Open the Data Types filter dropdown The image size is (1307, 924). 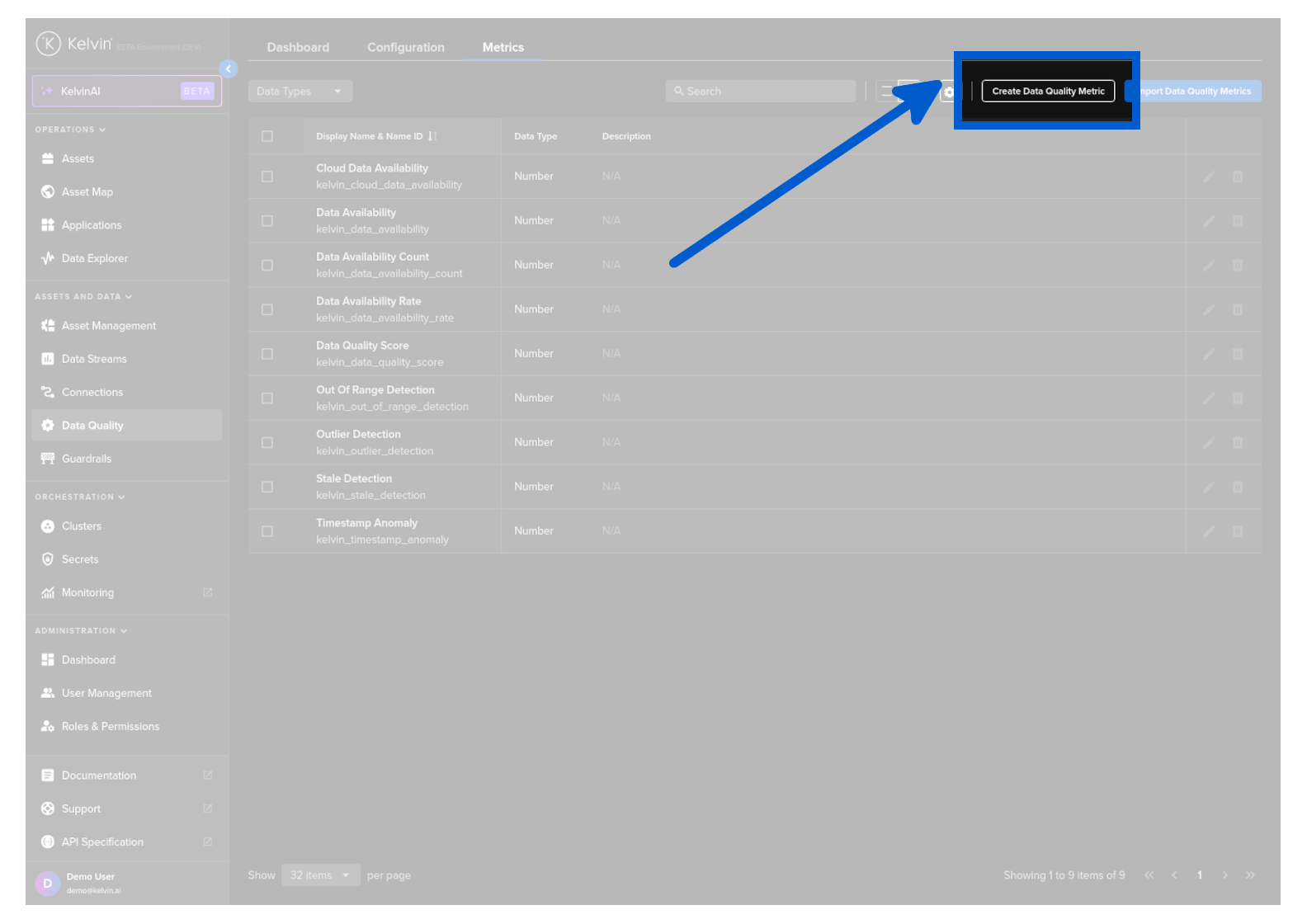pos(300,92)
